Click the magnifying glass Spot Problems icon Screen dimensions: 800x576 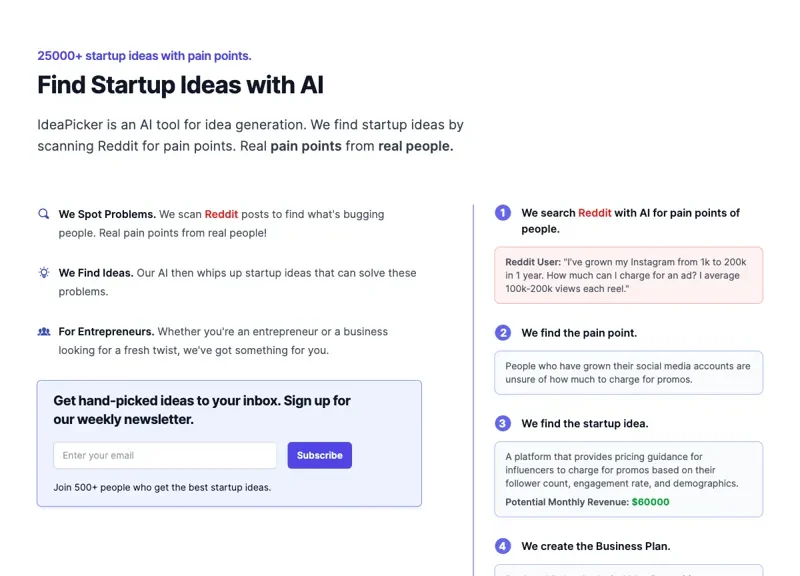click(x=44, y=214)
